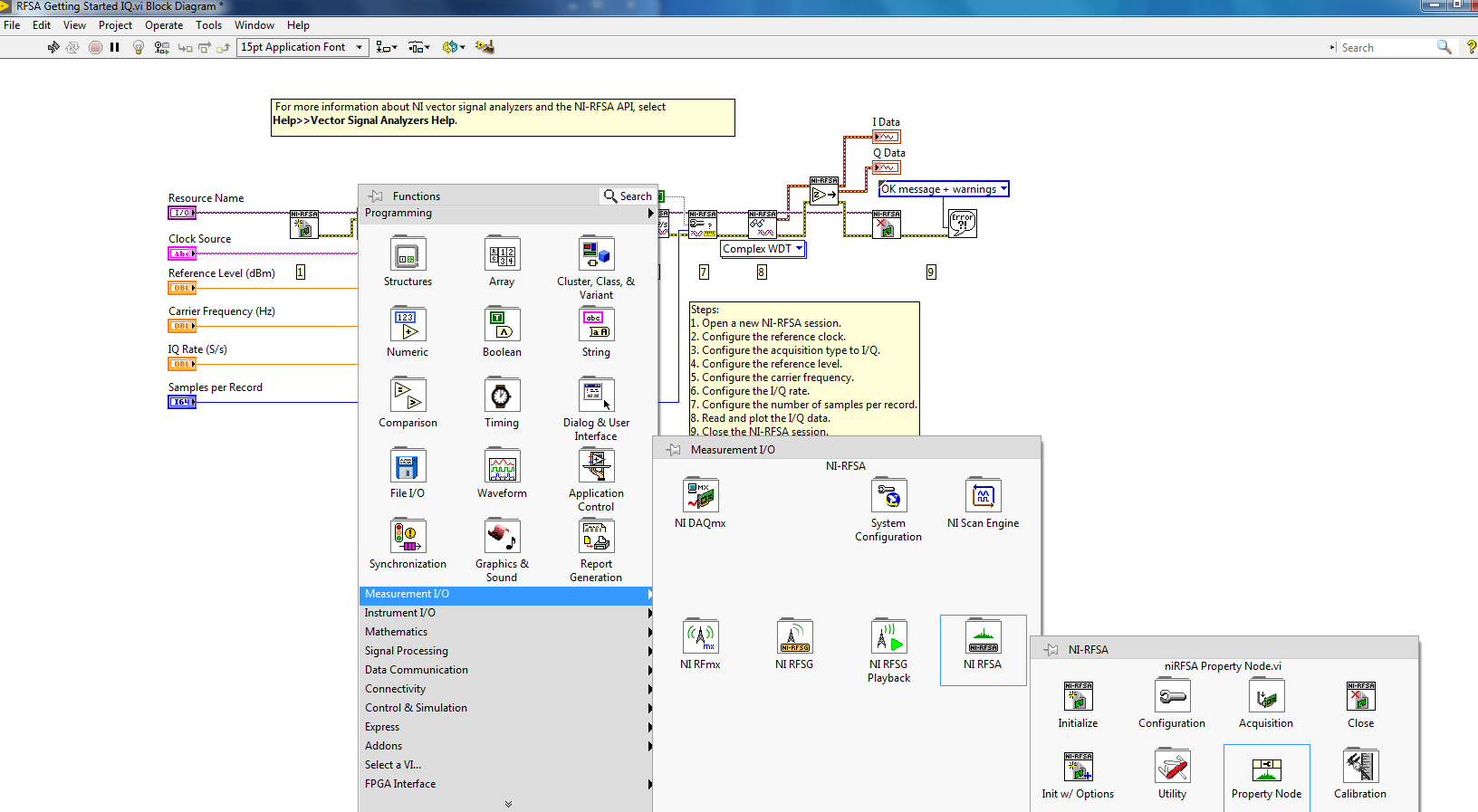
Task: Expand the Programming palette category
Action: (507, 214)
